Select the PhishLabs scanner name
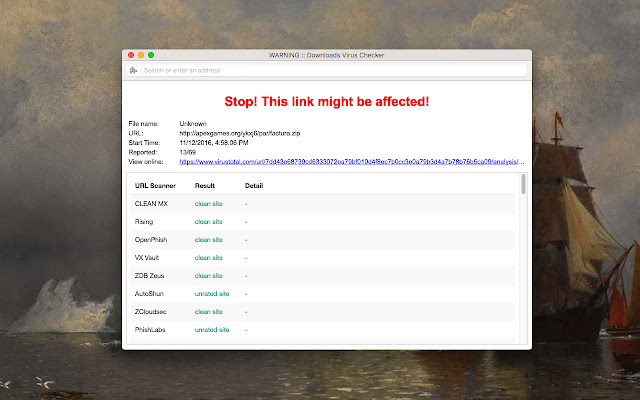 click(x=150, y=329)
